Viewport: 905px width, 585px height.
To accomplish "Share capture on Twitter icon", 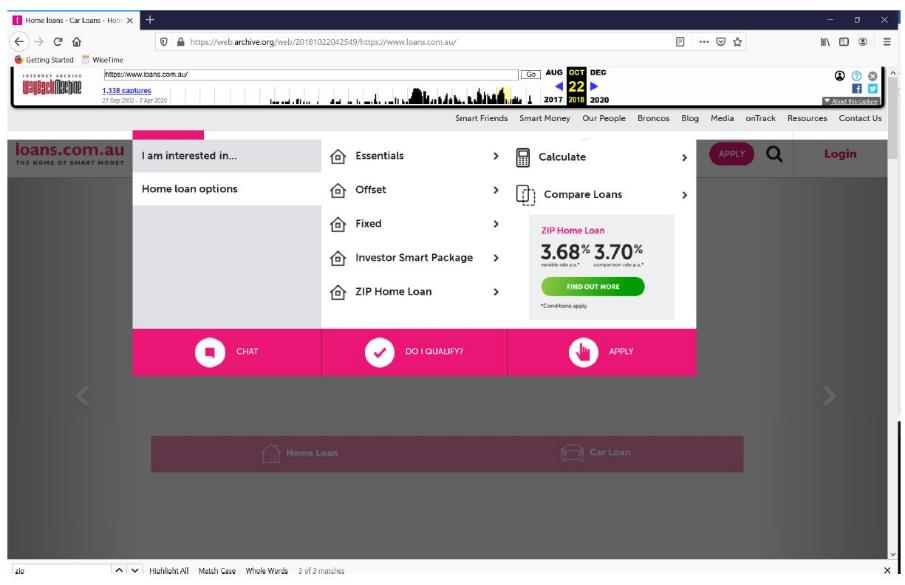I will coord(873,88).
